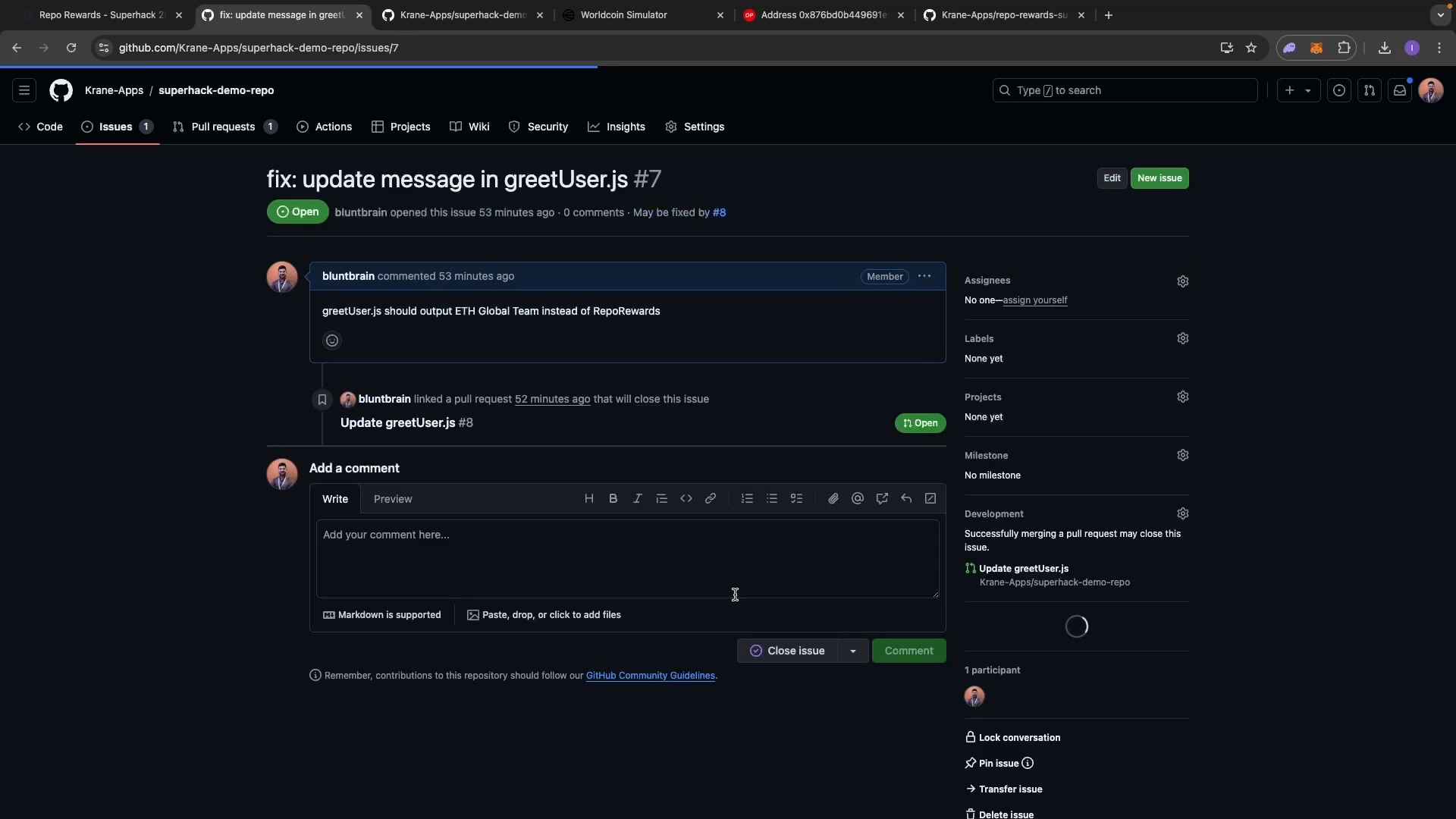Click the Close issue button
The height and width of the screenshot is (819, 1456).
[x=787, y=651]
